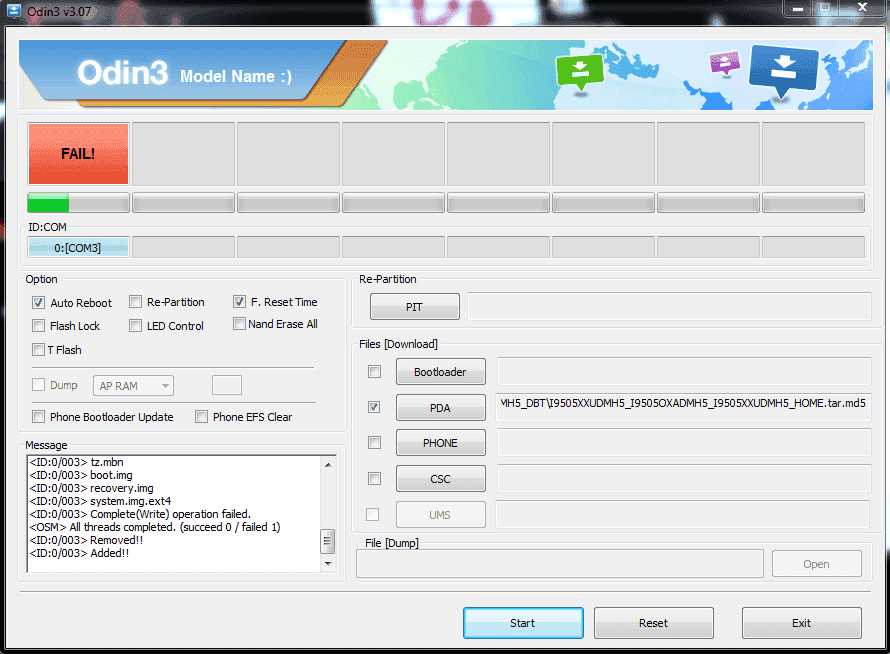The image size is (890, 654).
Task: Click the PIT file path field
Action: [x=669, y=307]
